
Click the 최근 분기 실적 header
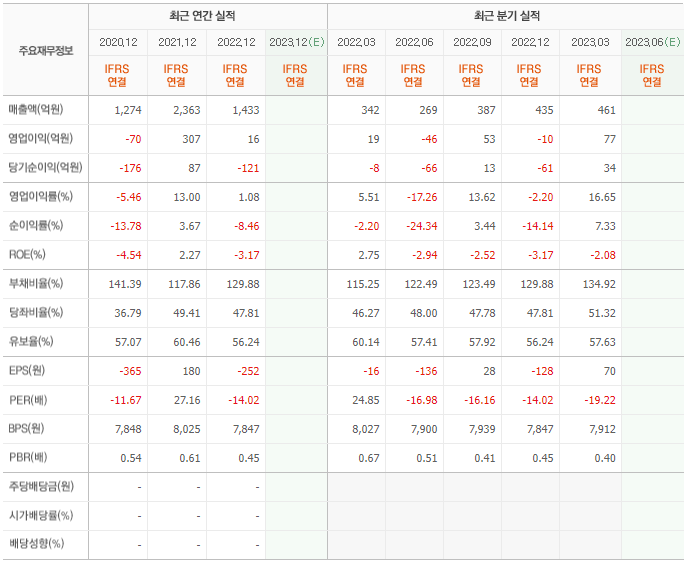click(507, 16)
